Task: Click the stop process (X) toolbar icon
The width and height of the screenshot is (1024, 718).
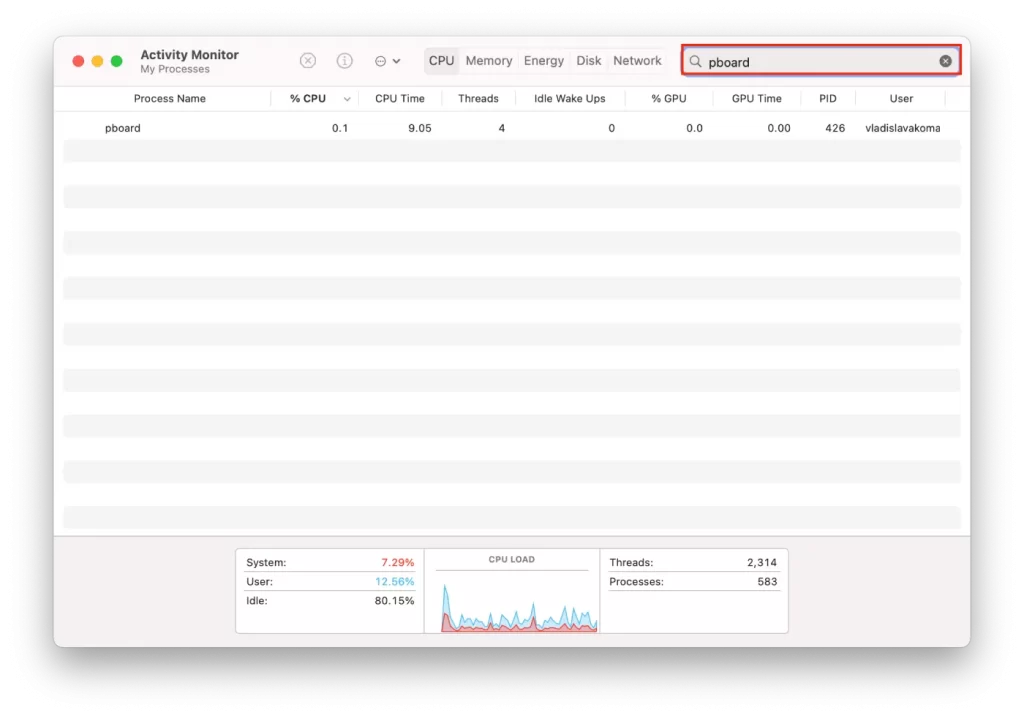Action: [308, 61]
